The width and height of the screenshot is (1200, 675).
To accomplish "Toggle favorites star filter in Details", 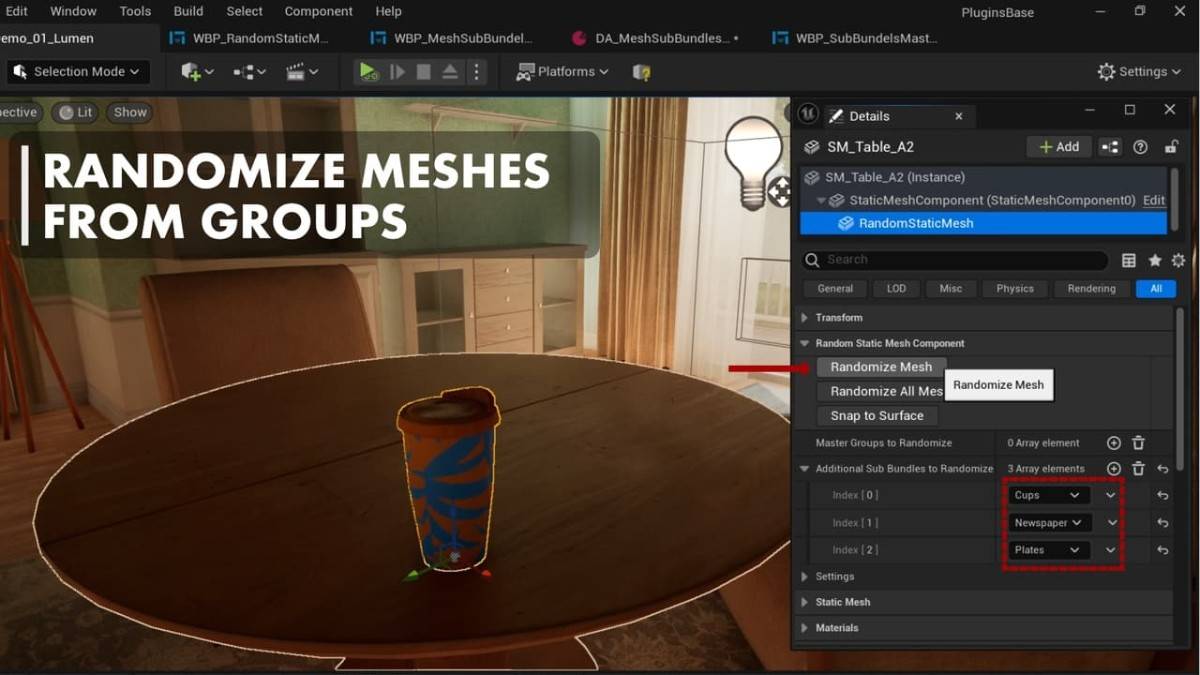I will point(1155,260).
